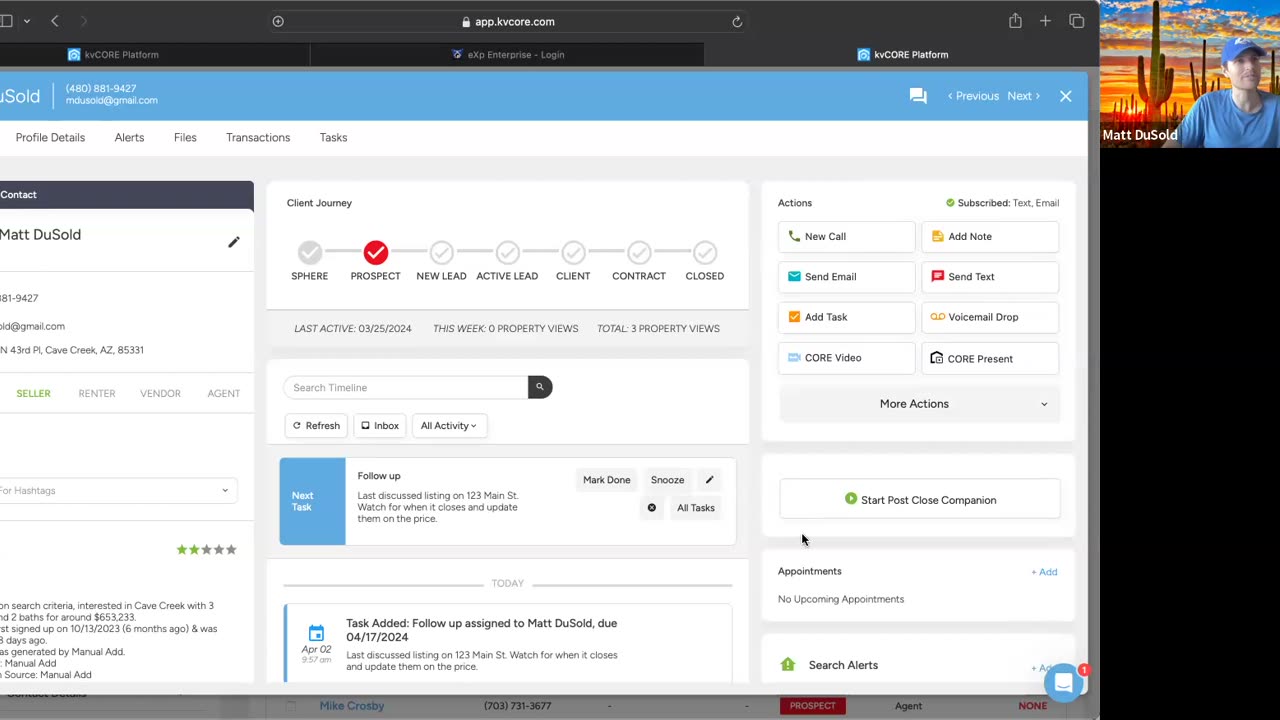Mark the Follow up task done

coord(607,480)
